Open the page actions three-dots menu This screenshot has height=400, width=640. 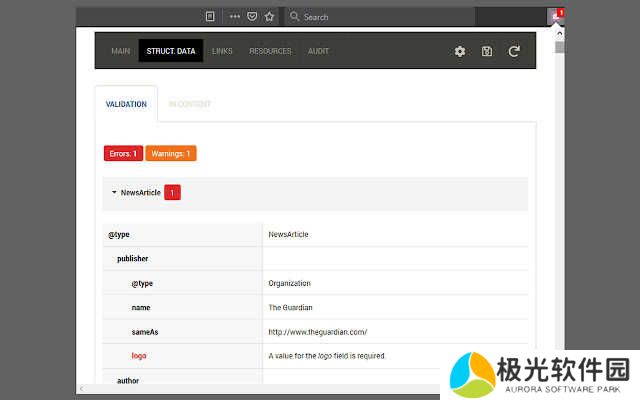(x=235, y=17)
